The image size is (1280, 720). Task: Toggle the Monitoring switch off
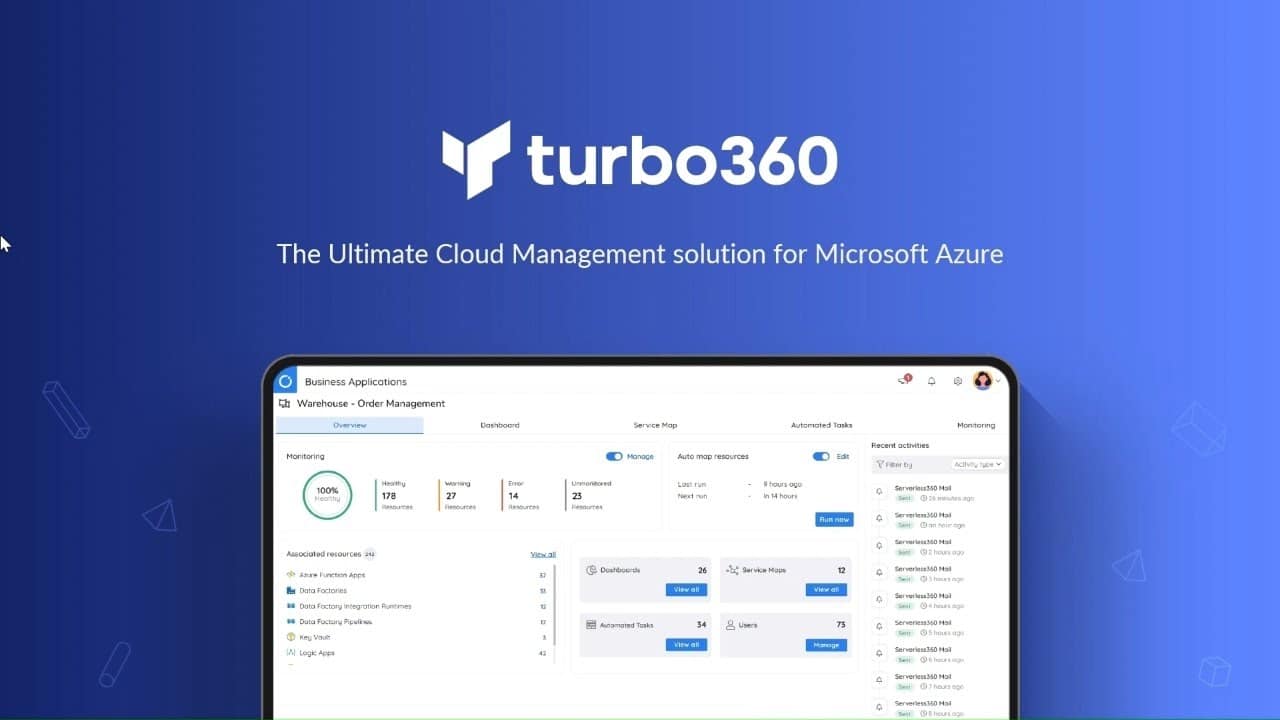tap(614, 456)
